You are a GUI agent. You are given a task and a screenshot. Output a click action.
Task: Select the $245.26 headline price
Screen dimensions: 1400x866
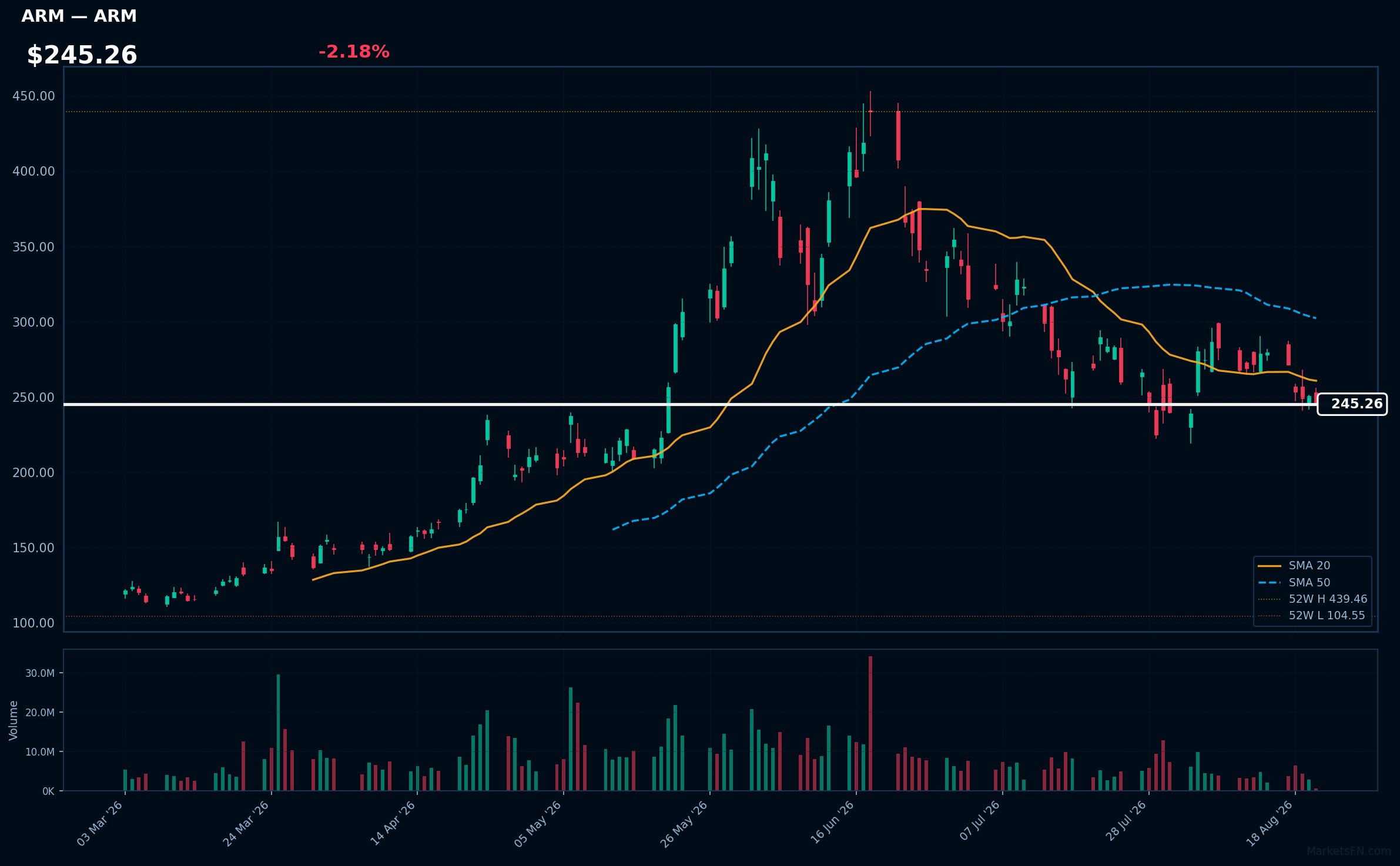[x=82, y=55]
